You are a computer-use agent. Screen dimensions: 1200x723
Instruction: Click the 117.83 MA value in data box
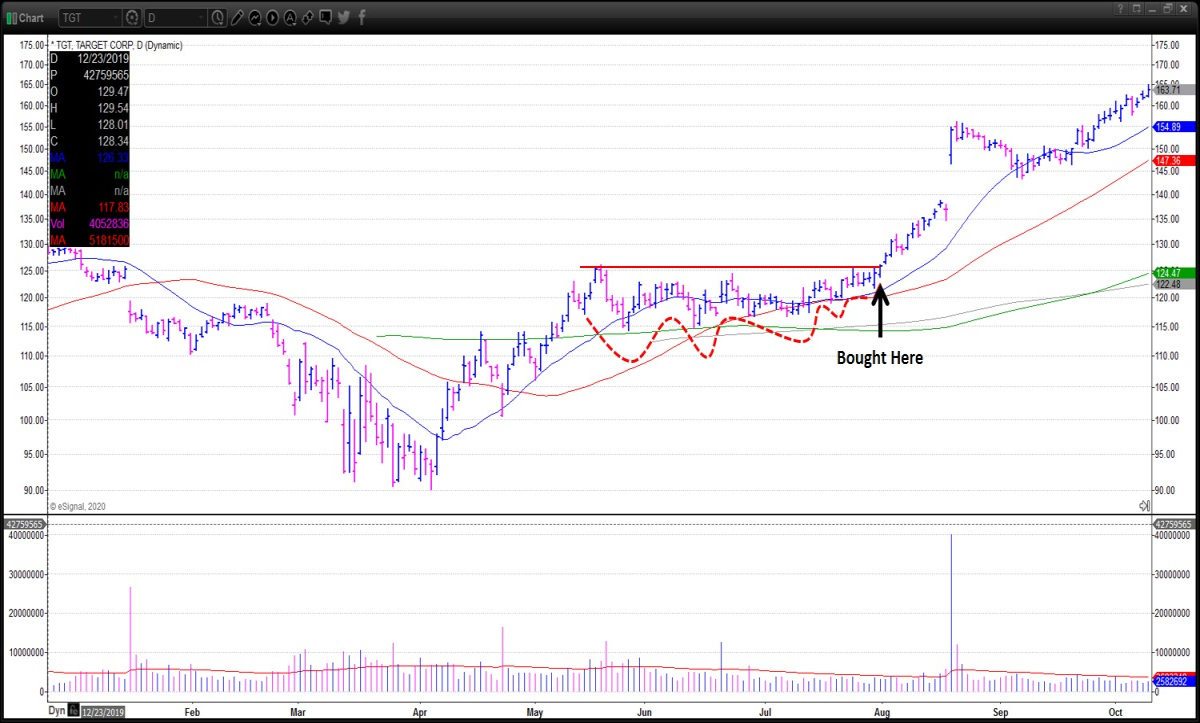point(113,207)
